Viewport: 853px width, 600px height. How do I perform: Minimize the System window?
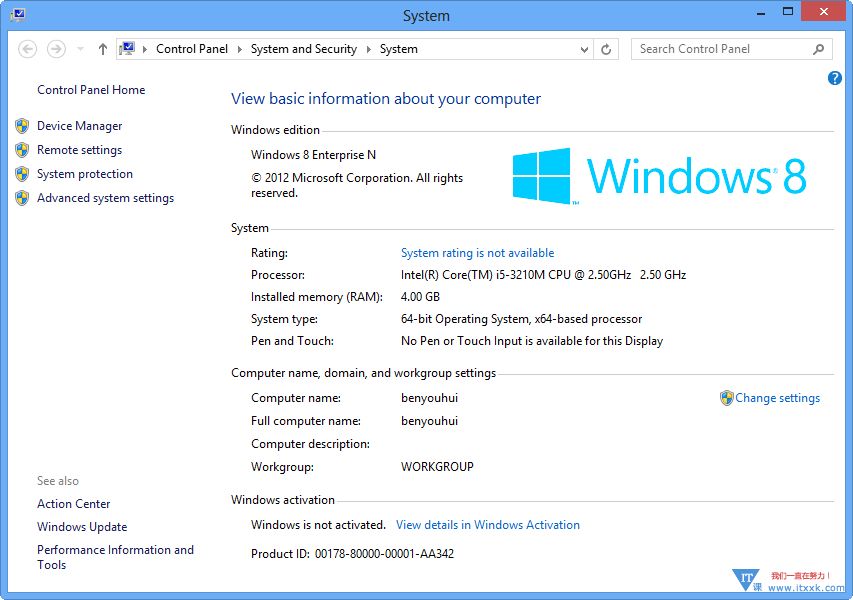click(761, 13)
